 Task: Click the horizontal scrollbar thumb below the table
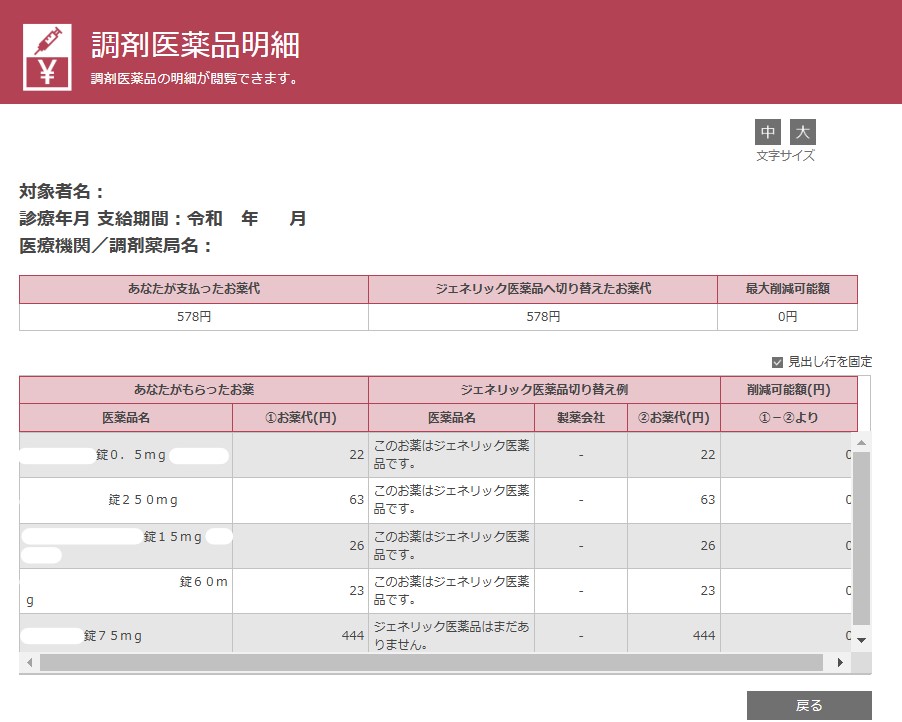pos(430,662)
